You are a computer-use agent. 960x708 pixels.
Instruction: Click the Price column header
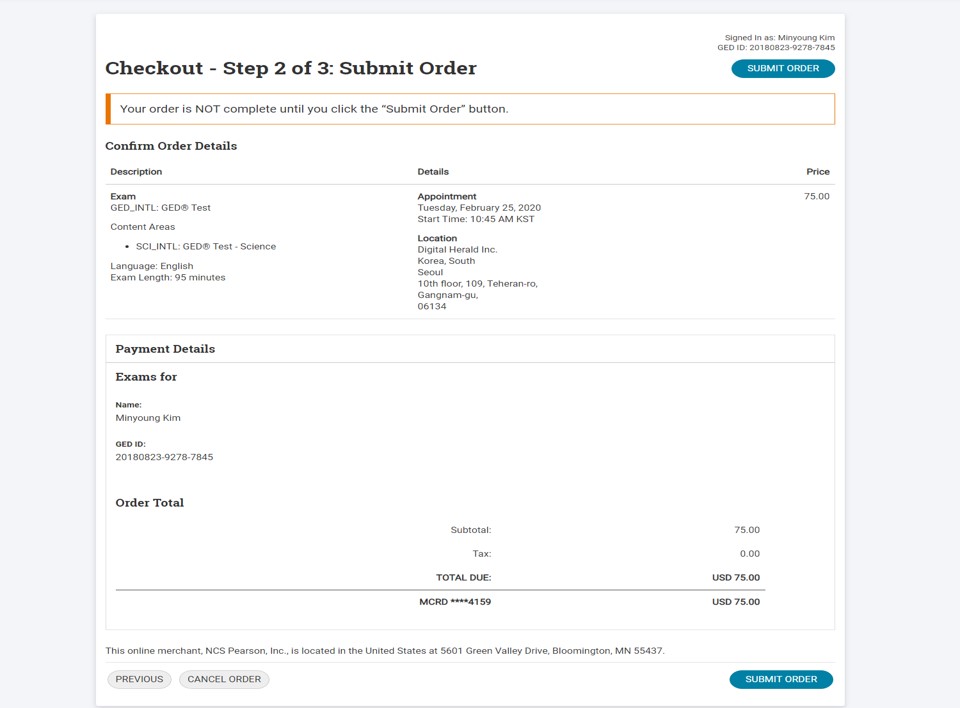tap(817, 172)
